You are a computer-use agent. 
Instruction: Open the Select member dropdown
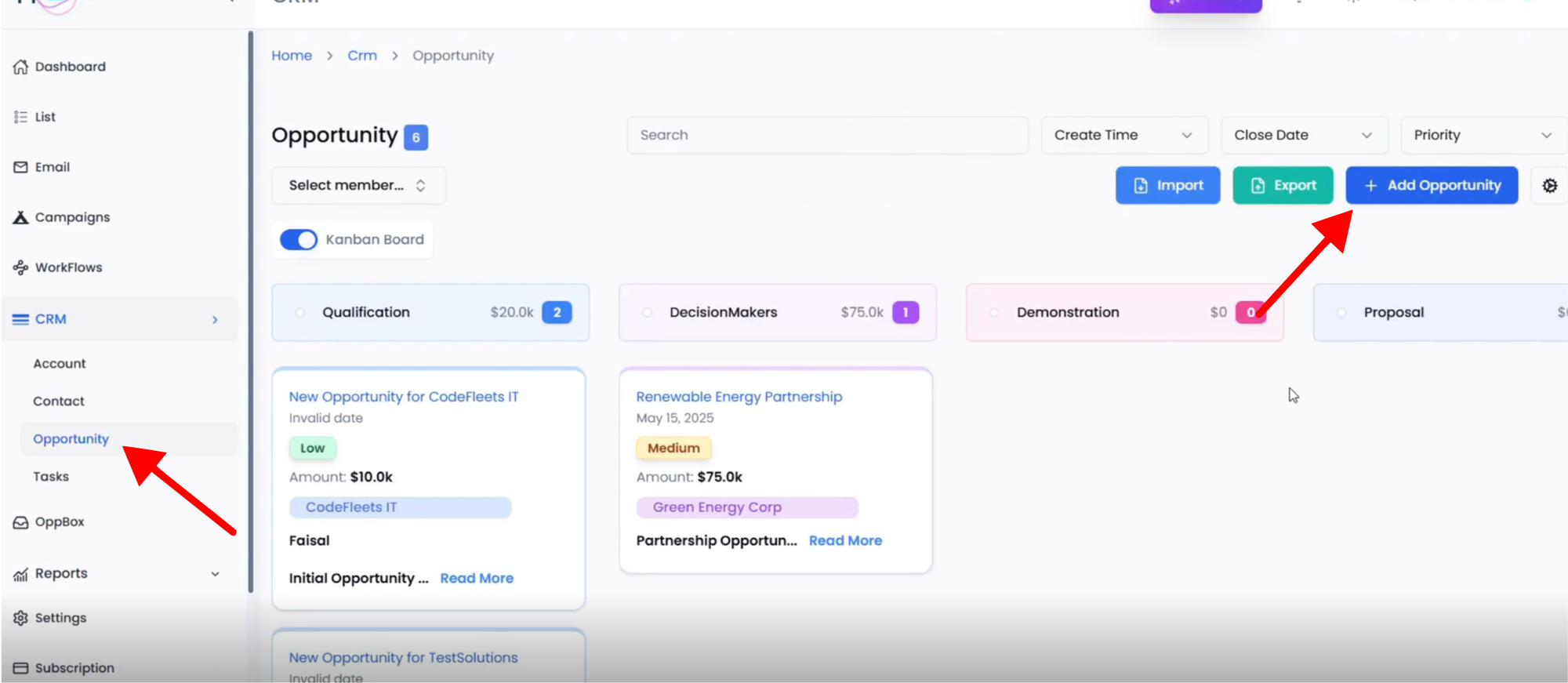point(358,185)
